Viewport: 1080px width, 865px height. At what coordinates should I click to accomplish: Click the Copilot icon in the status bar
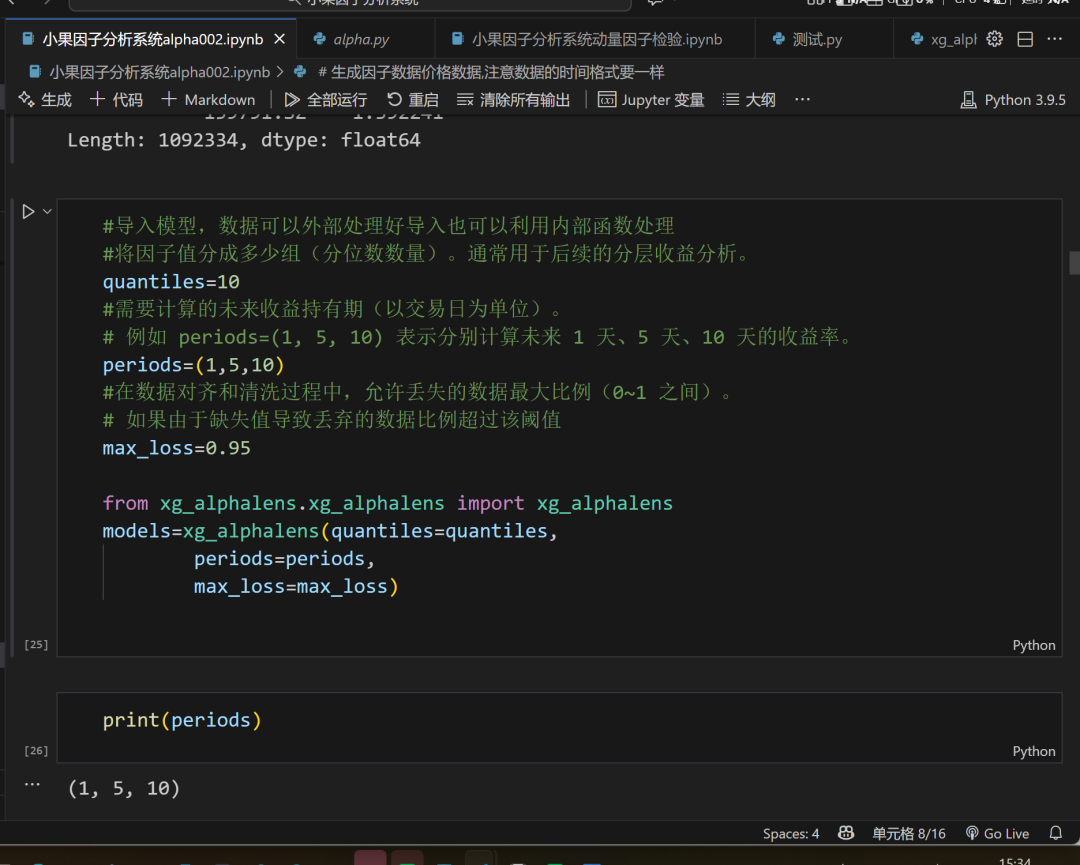pyautogui.click(x=846, y=833)
